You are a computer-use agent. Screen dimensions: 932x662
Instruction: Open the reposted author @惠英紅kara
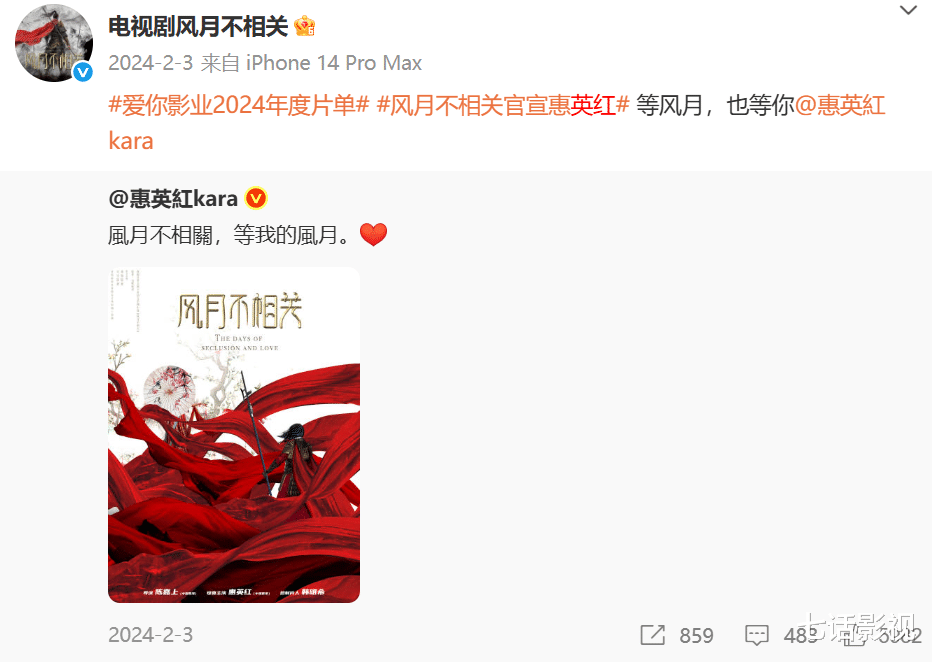click(173, 198)
